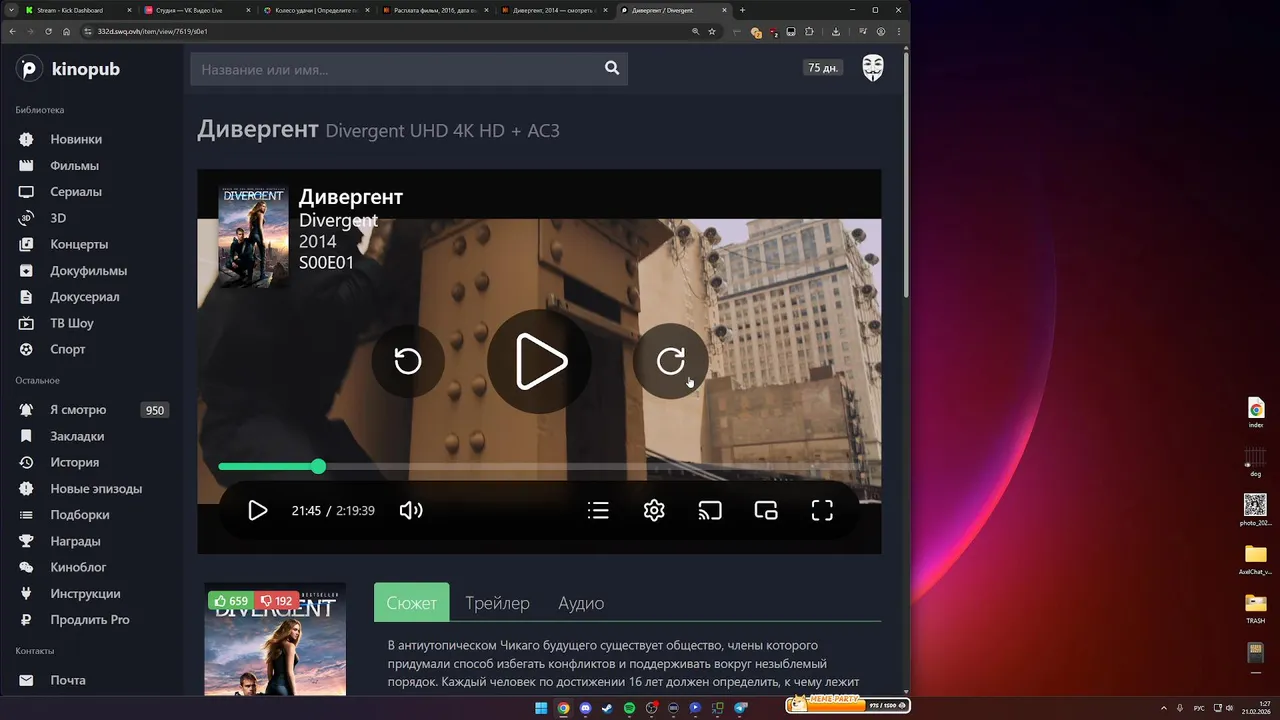Cast video to a device

(x=710, y=510)
